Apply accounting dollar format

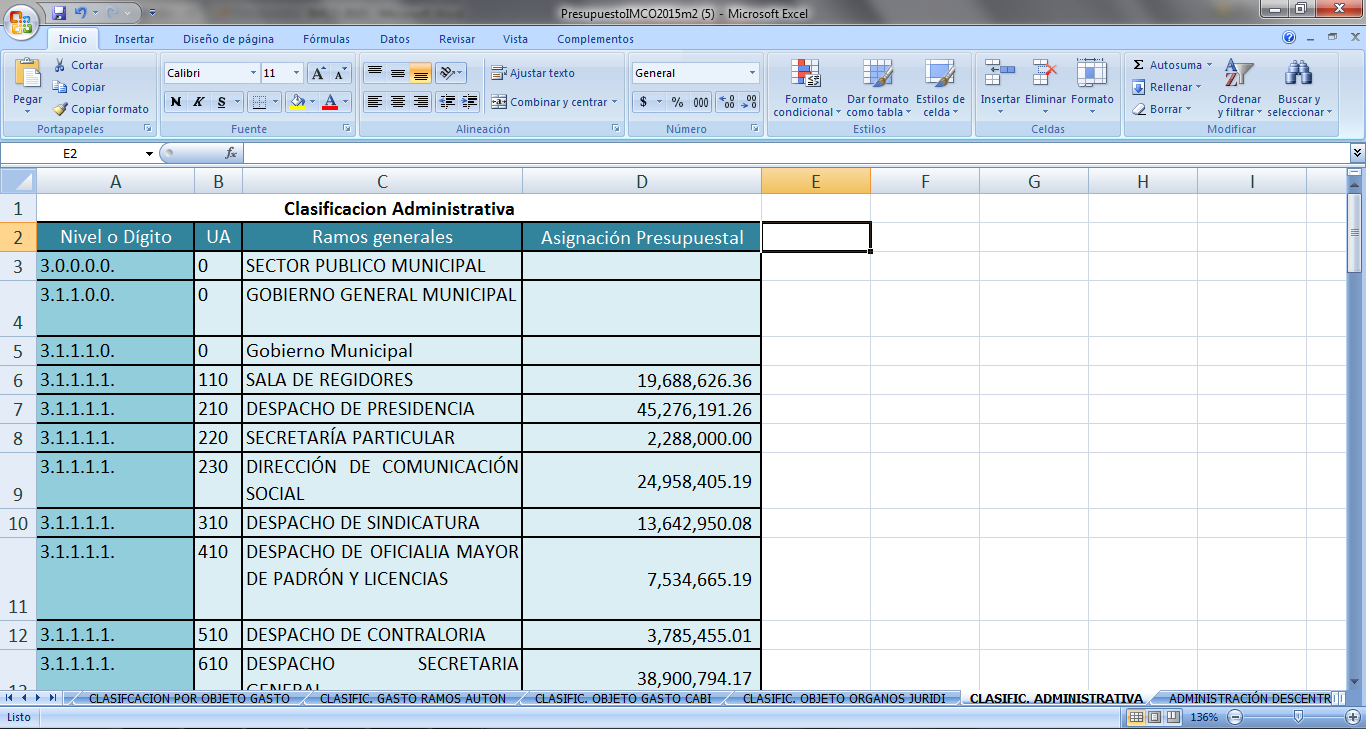click(644, 102)
